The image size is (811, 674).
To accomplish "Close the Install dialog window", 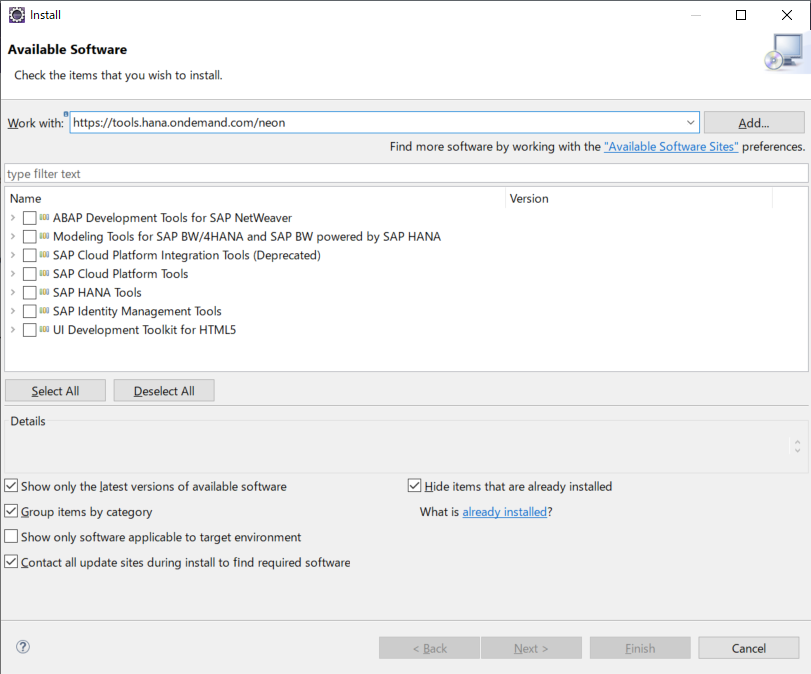I will (x=787, y=15).
